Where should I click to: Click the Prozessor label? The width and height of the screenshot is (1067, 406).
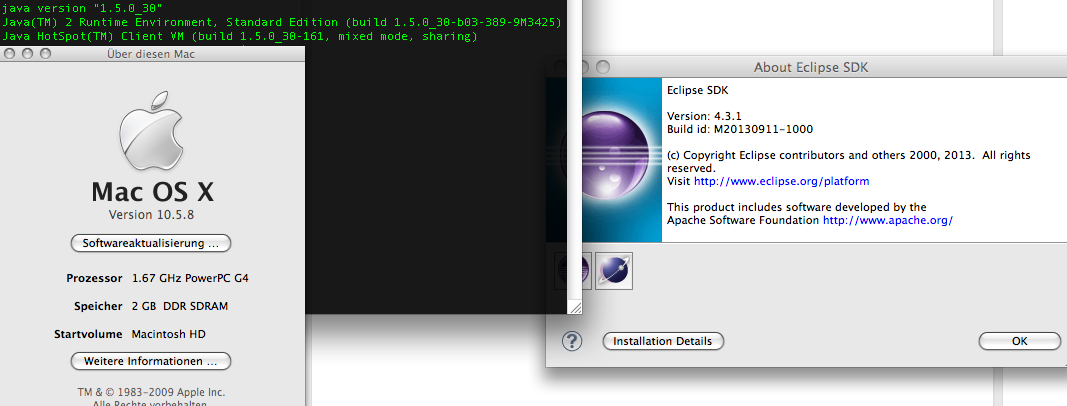click(x=94, y=278)
